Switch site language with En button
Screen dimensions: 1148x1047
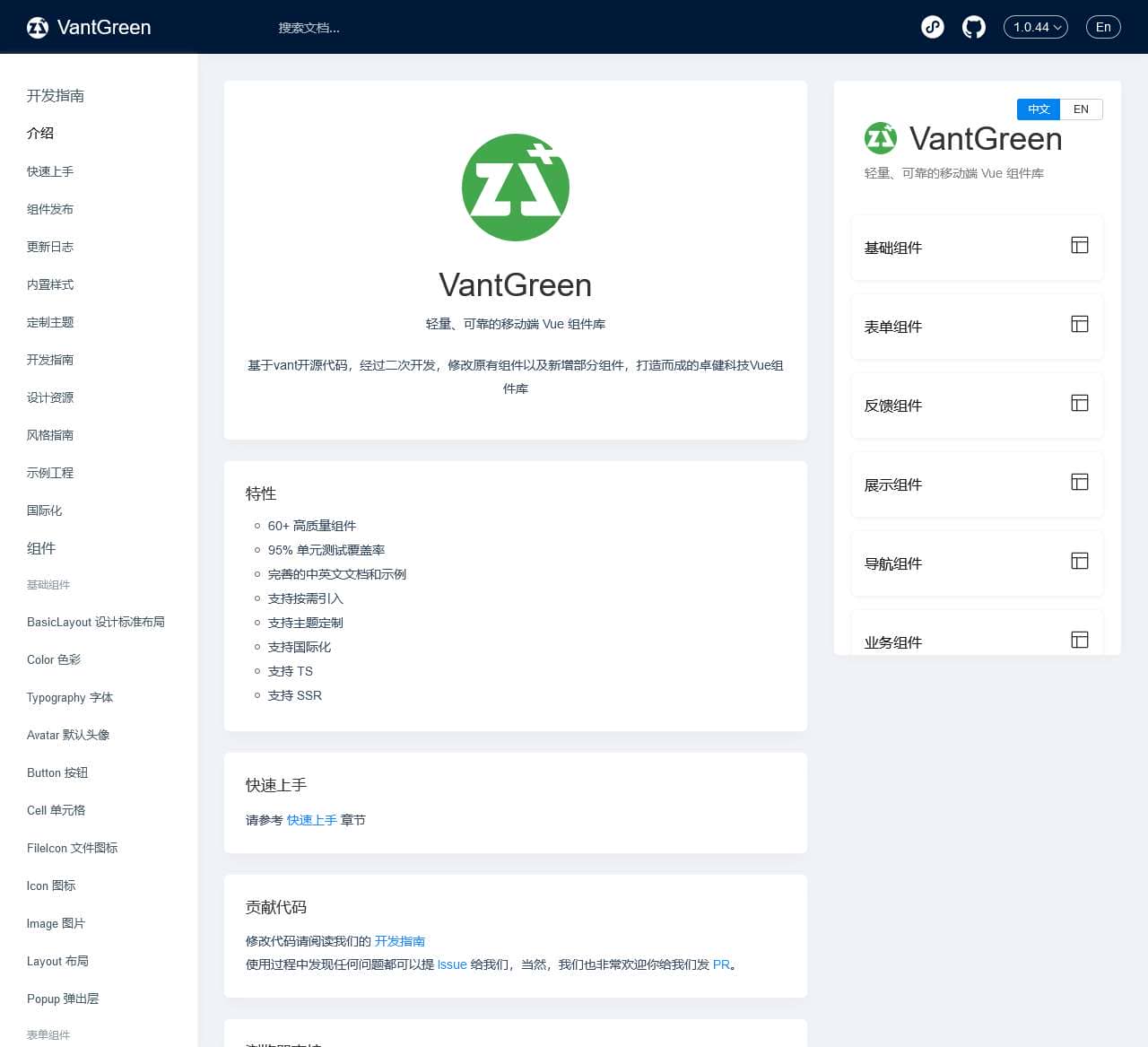1103,28
